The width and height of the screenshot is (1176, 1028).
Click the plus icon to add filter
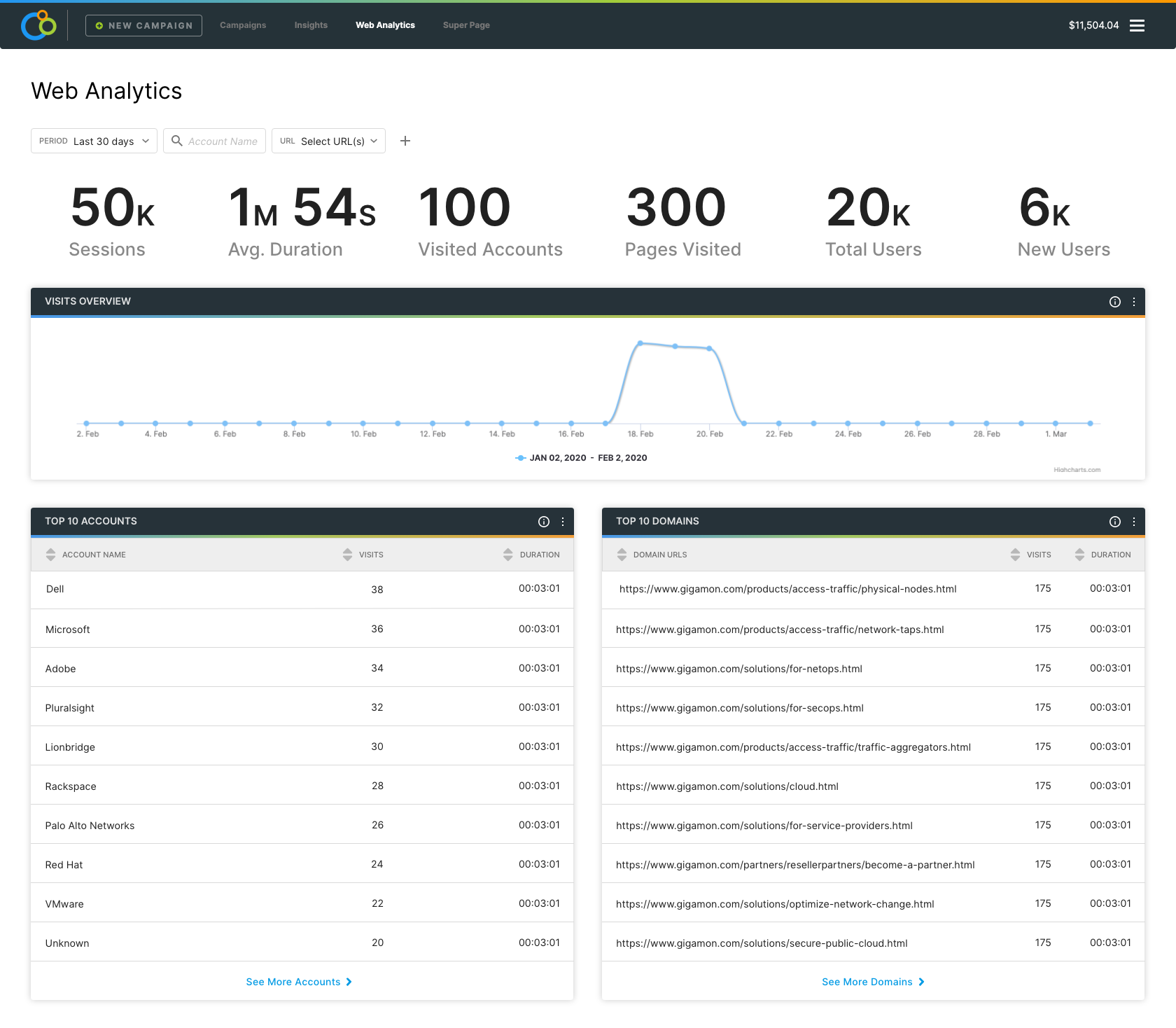click(x=405, y=141)
